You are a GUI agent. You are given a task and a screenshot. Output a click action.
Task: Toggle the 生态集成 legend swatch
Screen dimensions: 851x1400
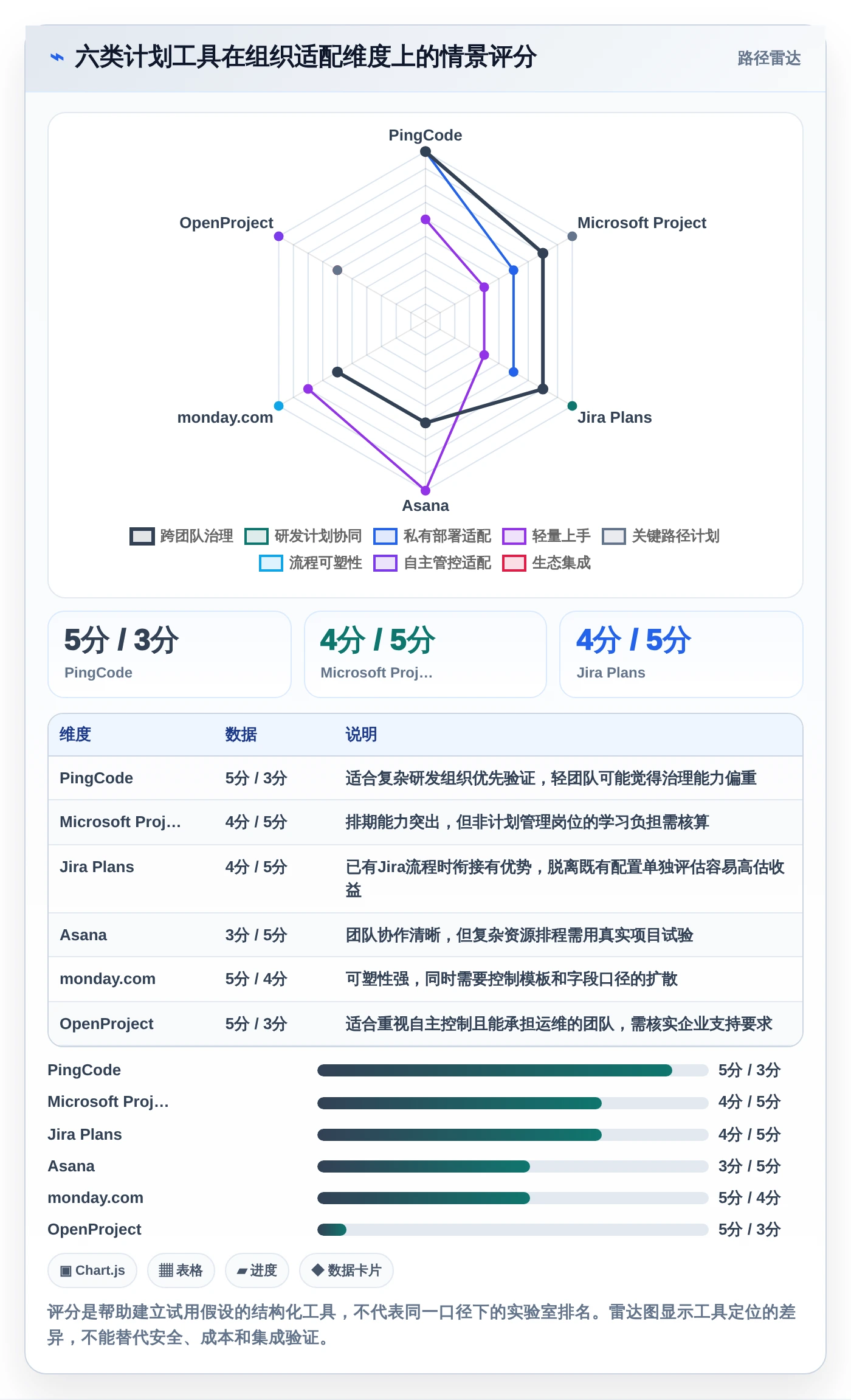pos(514,563)
